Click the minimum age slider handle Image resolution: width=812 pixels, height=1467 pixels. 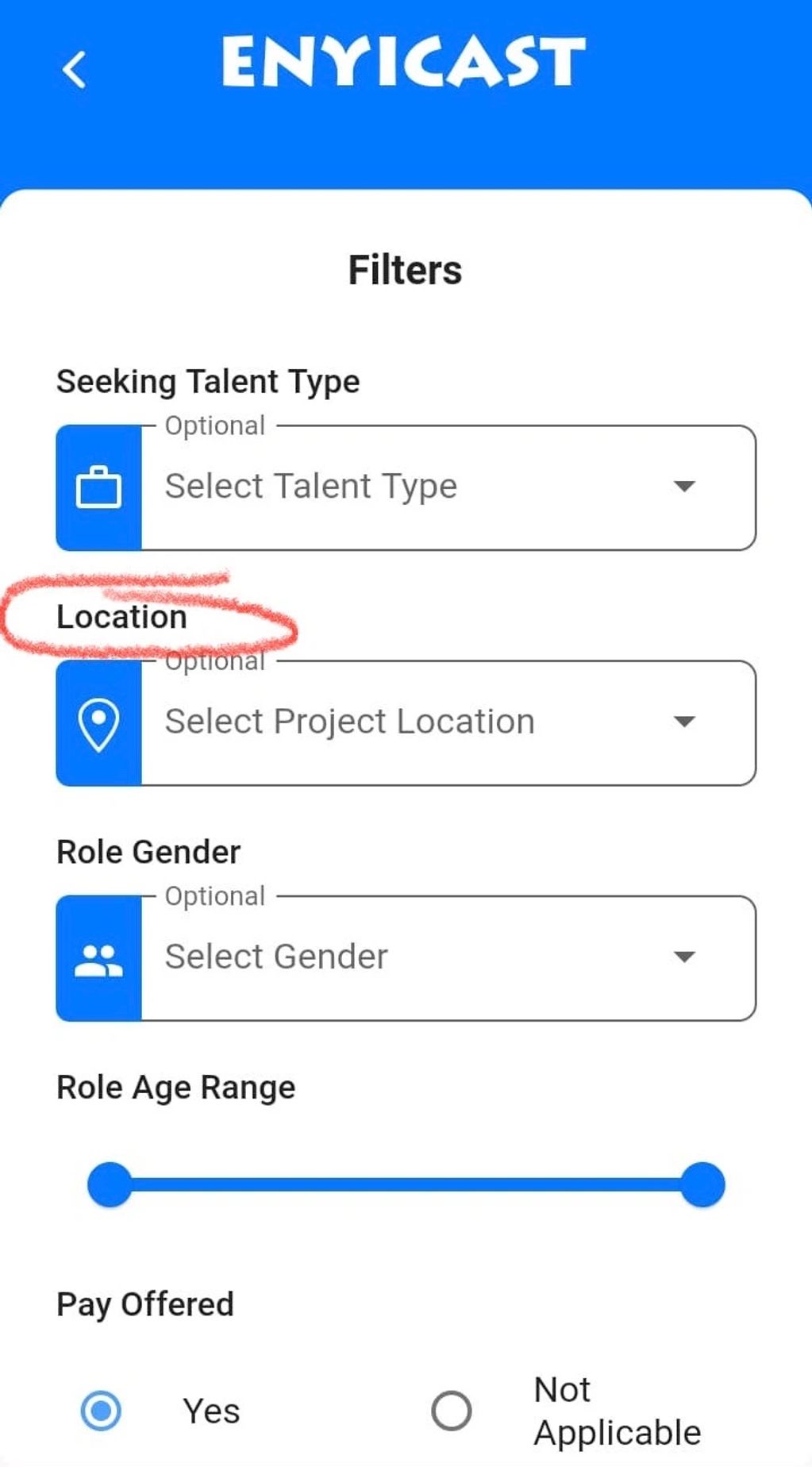pos(110,1184)
